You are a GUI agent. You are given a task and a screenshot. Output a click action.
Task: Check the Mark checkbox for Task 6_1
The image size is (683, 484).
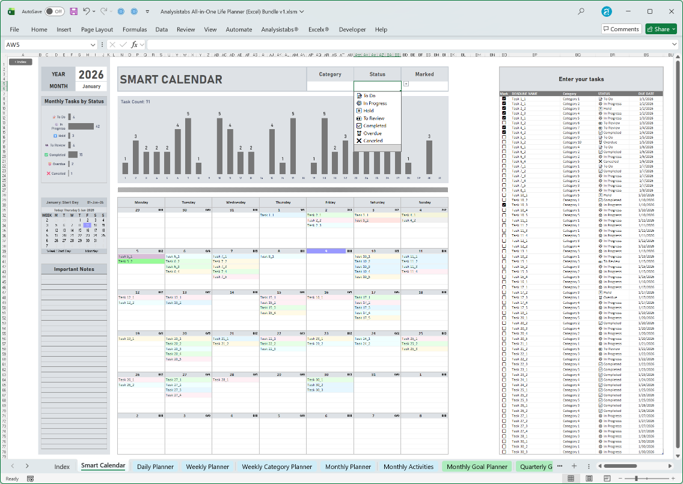point(504,147)
